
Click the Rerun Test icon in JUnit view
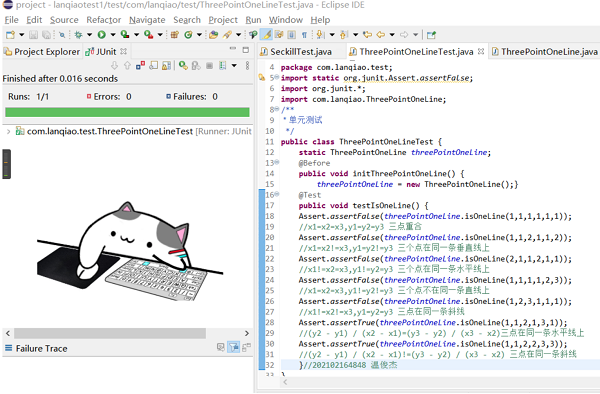(183, 66)
